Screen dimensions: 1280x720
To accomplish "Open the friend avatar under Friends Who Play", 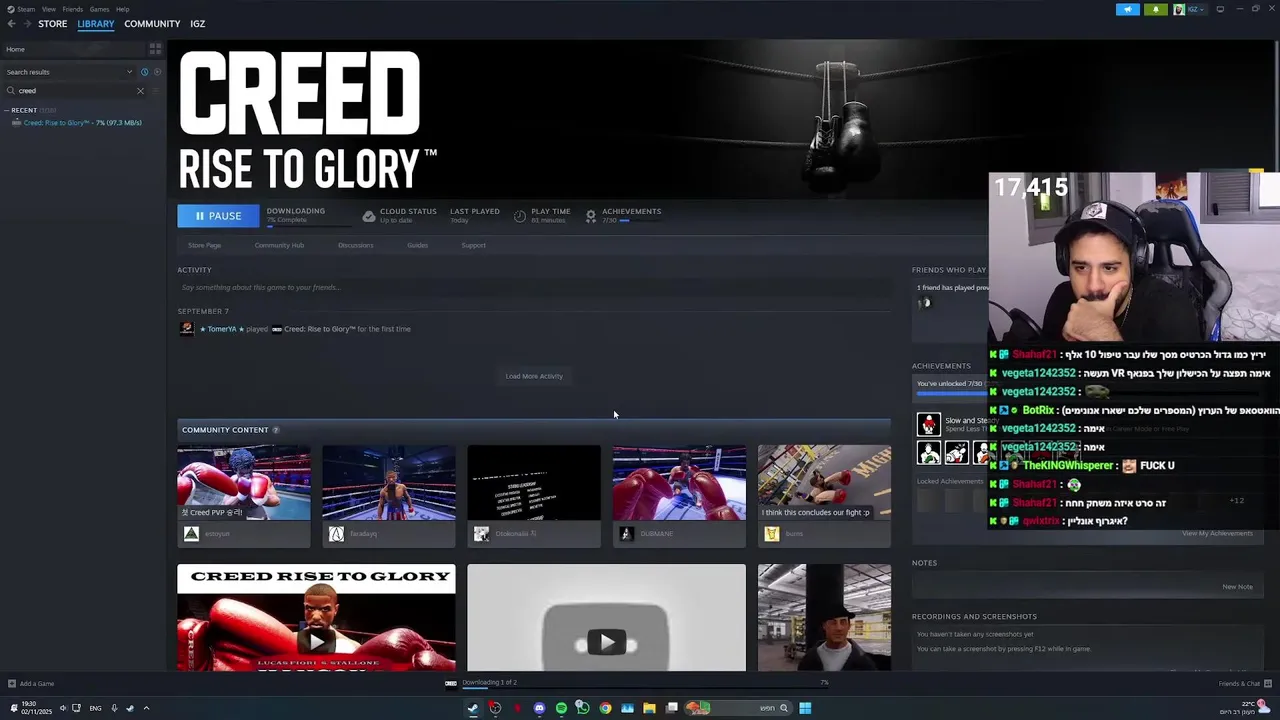I will [924, 303].
